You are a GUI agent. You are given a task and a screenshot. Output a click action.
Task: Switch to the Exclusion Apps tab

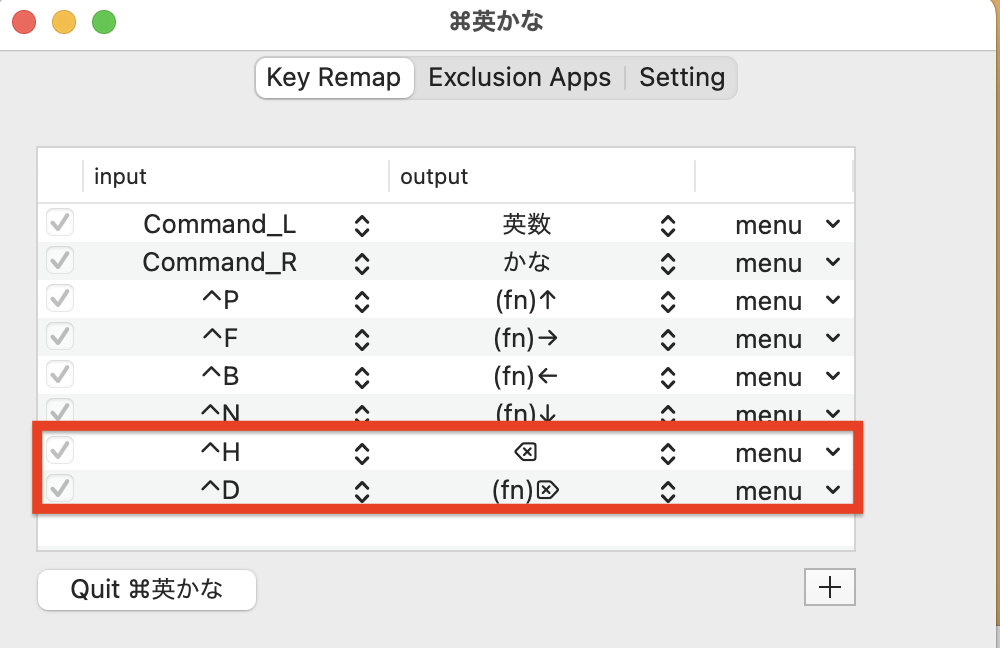click(519, 77)
